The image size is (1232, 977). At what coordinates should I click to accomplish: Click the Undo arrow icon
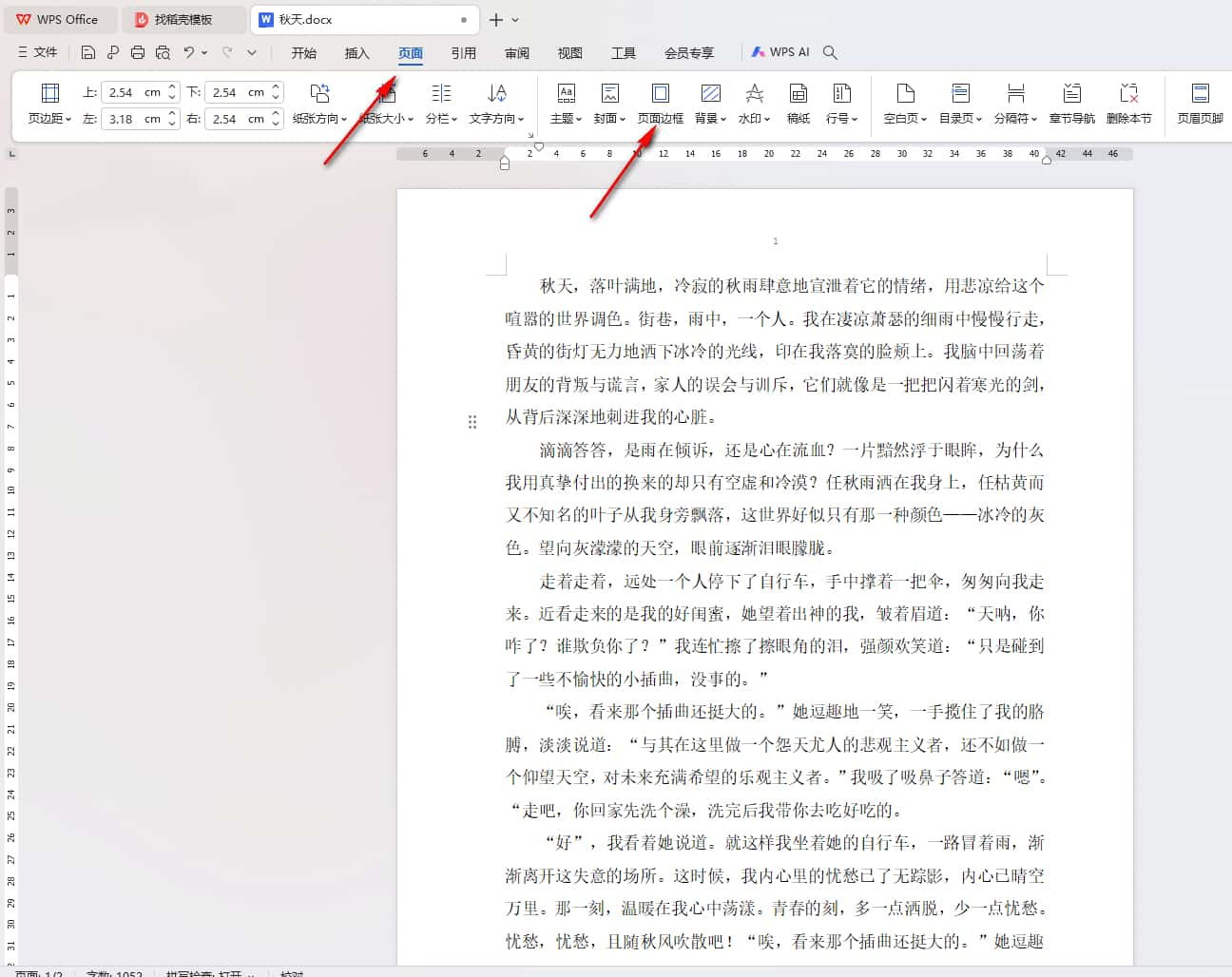(189, 52)
